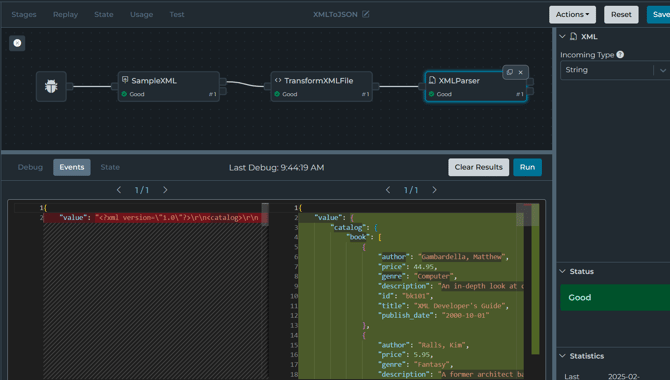Image resolution: width=670 pixels, height=380 pixels.
Task: Click the XMLParser document icon
Action: tap(432, 80)
